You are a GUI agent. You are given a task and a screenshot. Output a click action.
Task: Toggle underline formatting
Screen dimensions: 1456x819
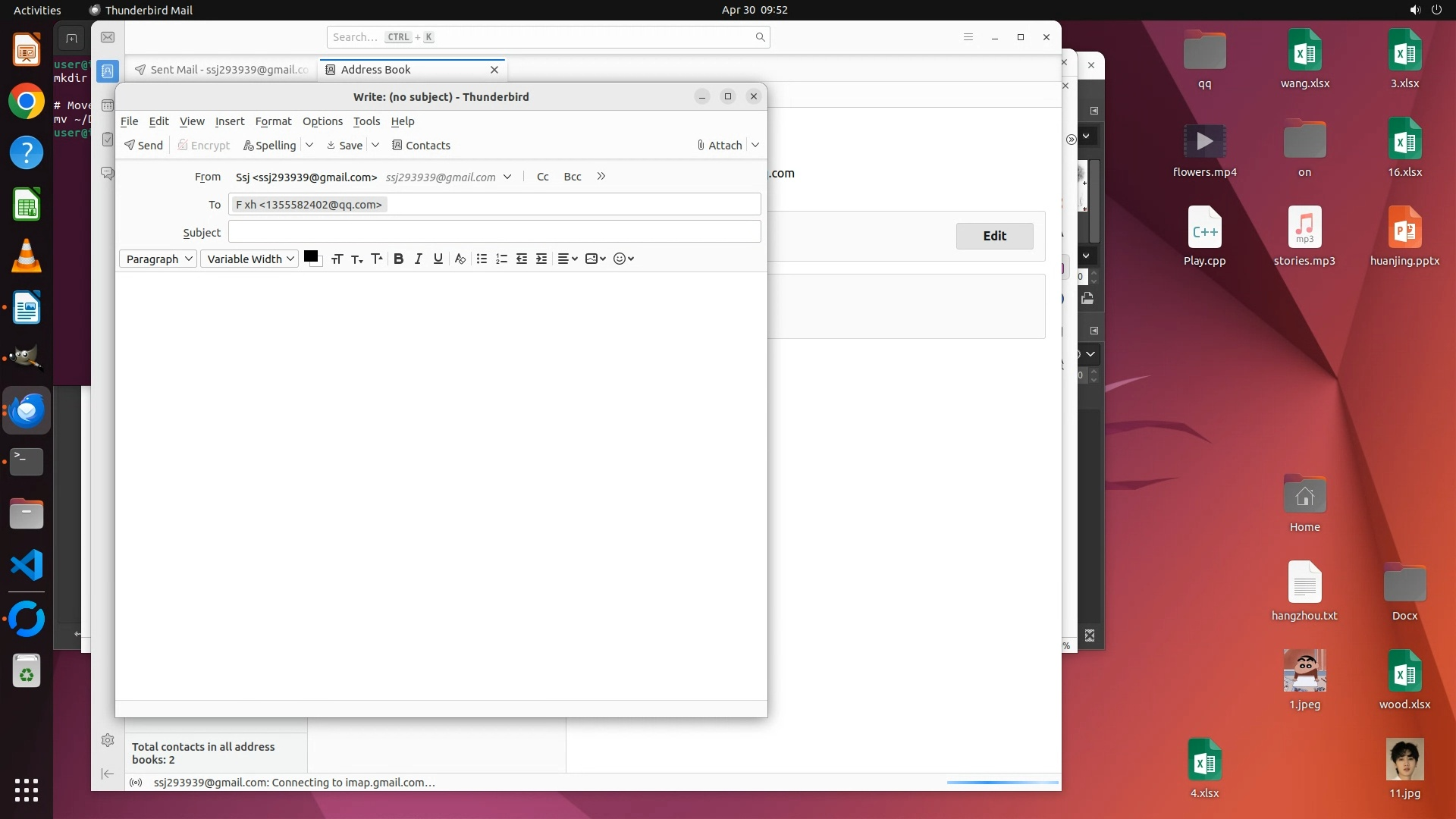438,259
